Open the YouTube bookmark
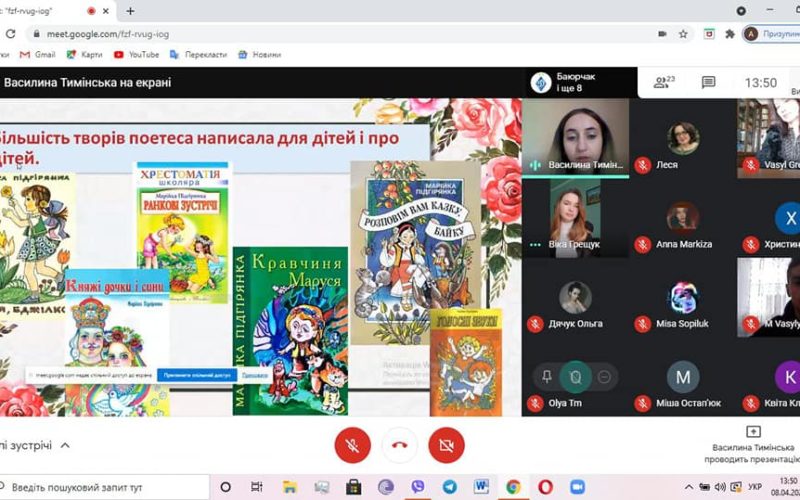Screen dimensions: 800x500 point(136,54)
